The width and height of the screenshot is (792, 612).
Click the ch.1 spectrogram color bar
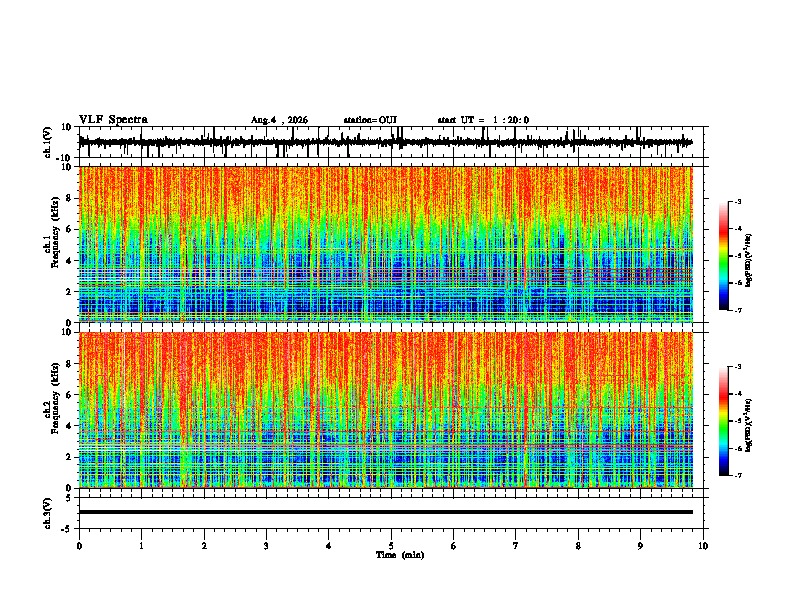click(x=723, y=256)
